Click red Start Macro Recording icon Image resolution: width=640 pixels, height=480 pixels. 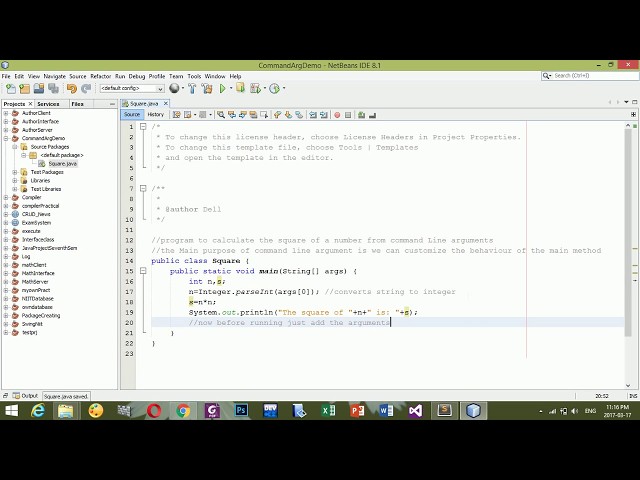pyautogui.click(x=337, y=115)
